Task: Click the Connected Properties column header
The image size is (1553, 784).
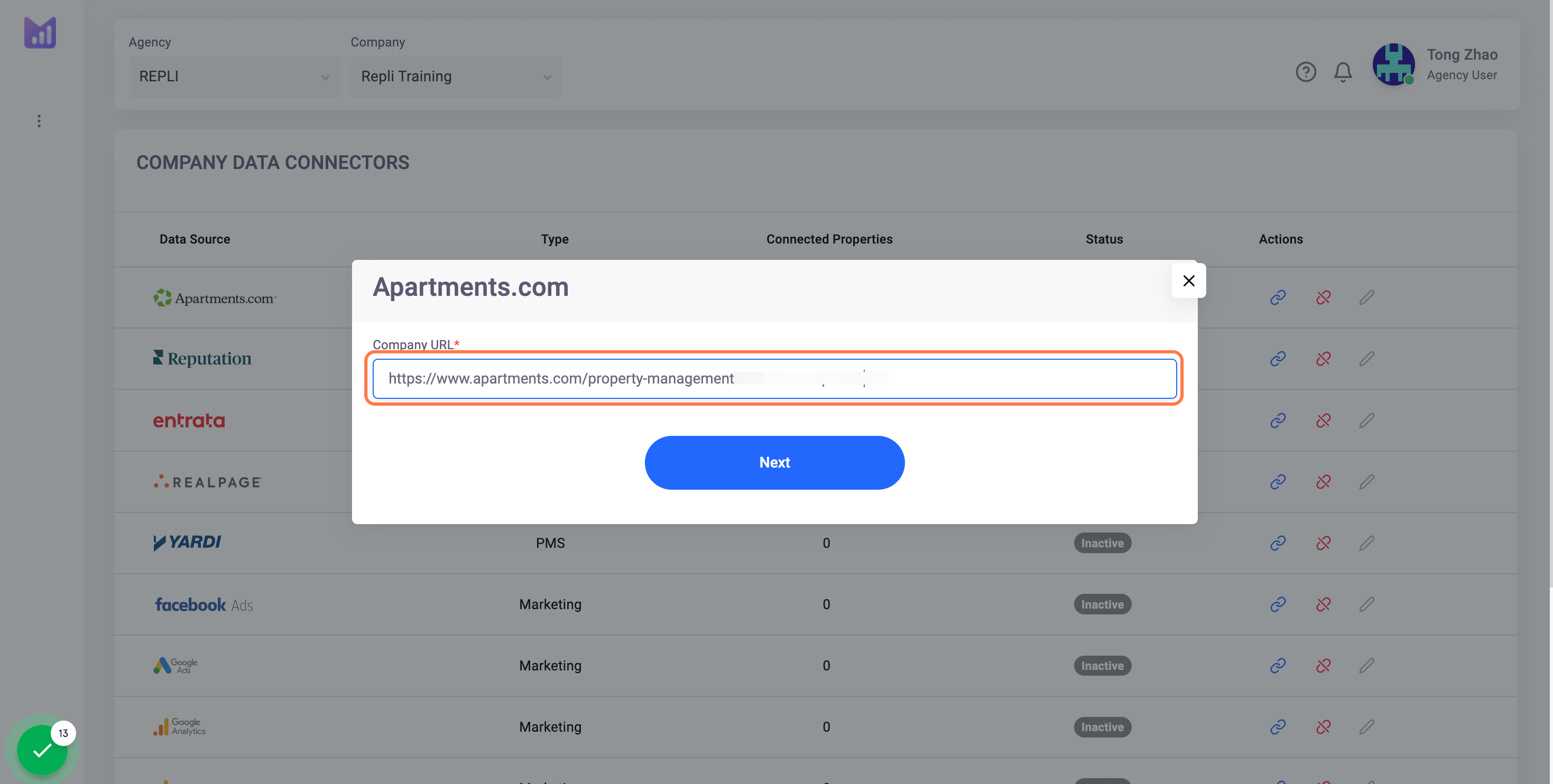Action: [829, 239]
